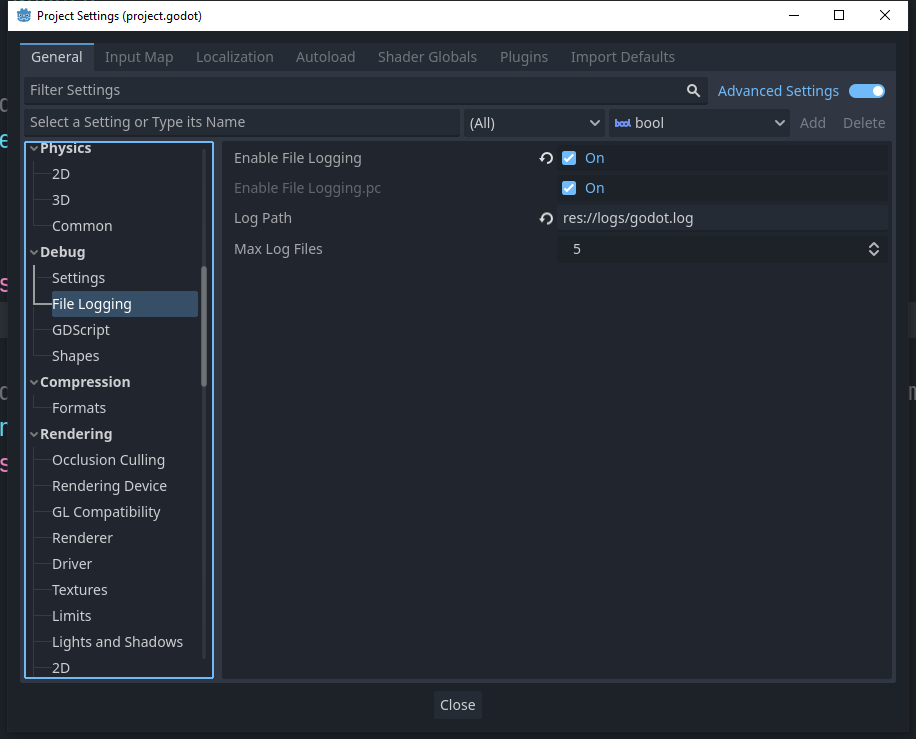
Task: Collapse the Compression tree section
Action: point(33,382)
